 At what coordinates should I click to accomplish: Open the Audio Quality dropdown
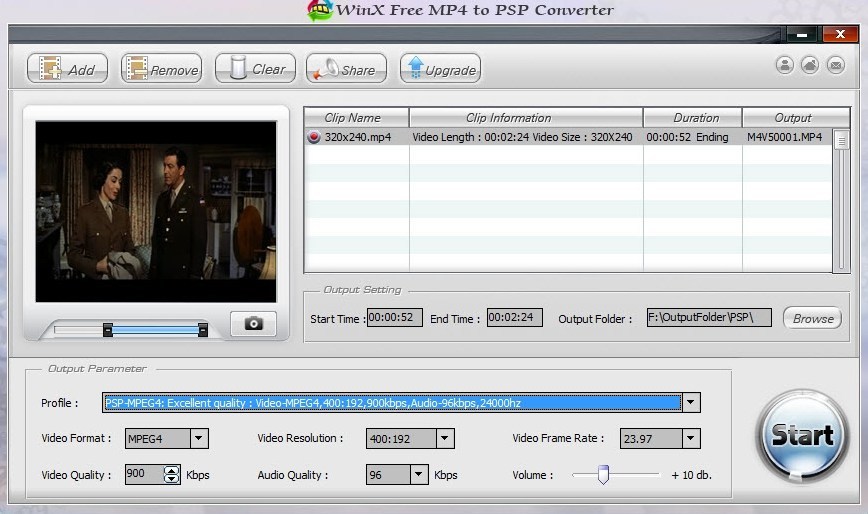pos(419,474)
